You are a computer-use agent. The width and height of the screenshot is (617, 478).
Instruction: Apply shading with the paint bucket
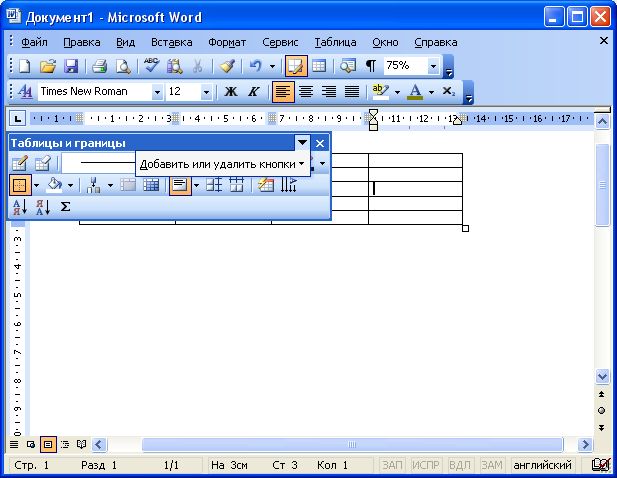pyautogui.click(x=54, y=185)
